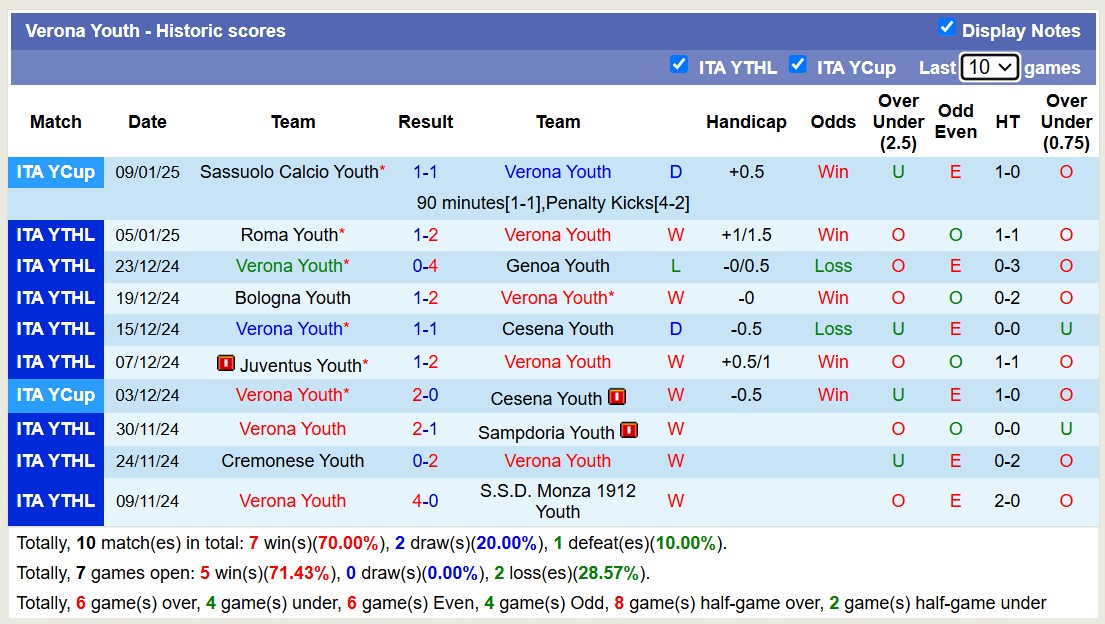Click the ITA YCup tag on 09/01/25 row
Viewport: 1105px width, 624px height.
pos(56,172)
